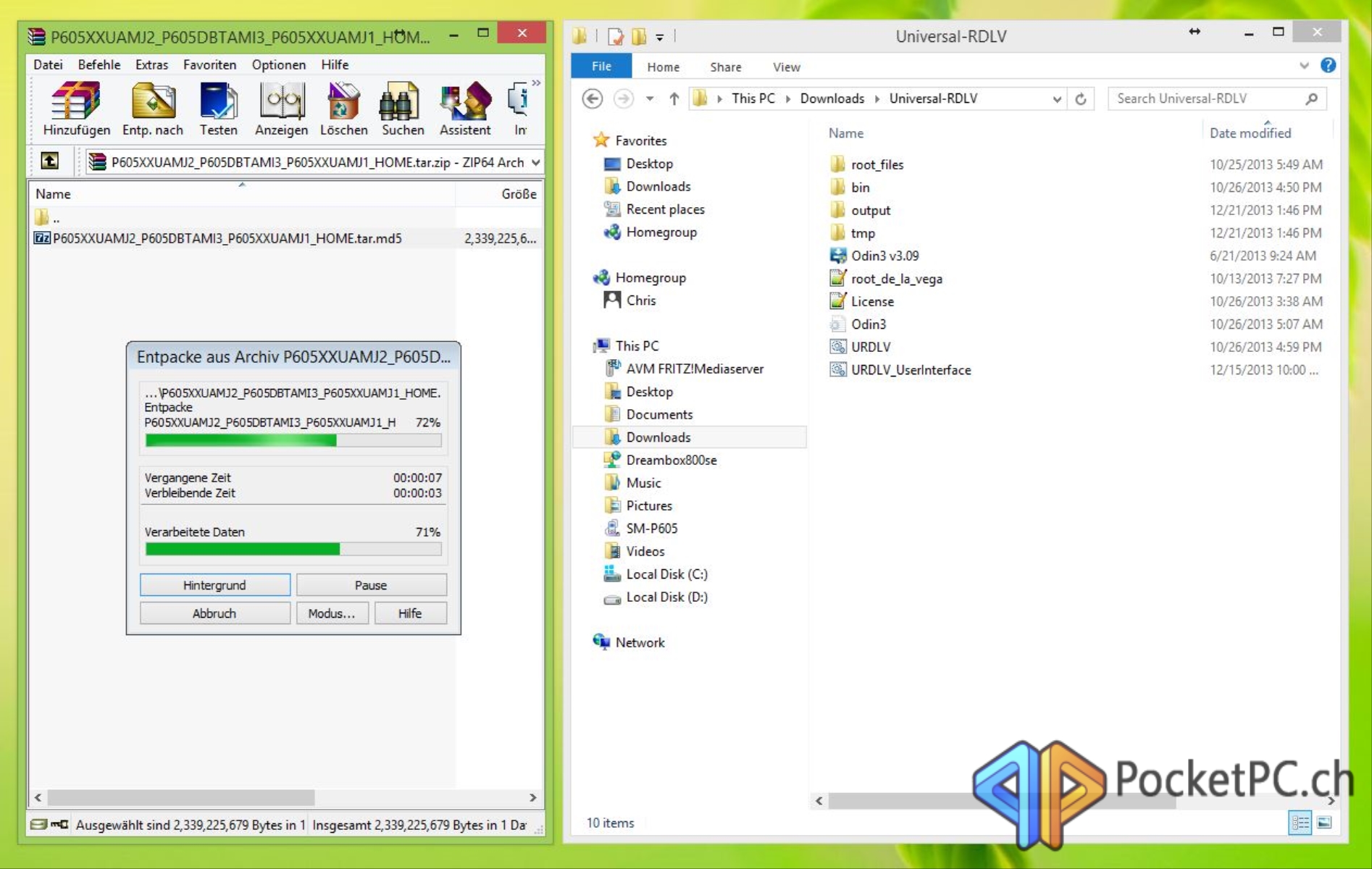1372x869 pixels.
Task: Open the archive path dropdown in WinRAR
Action: [x=535, y=162]
